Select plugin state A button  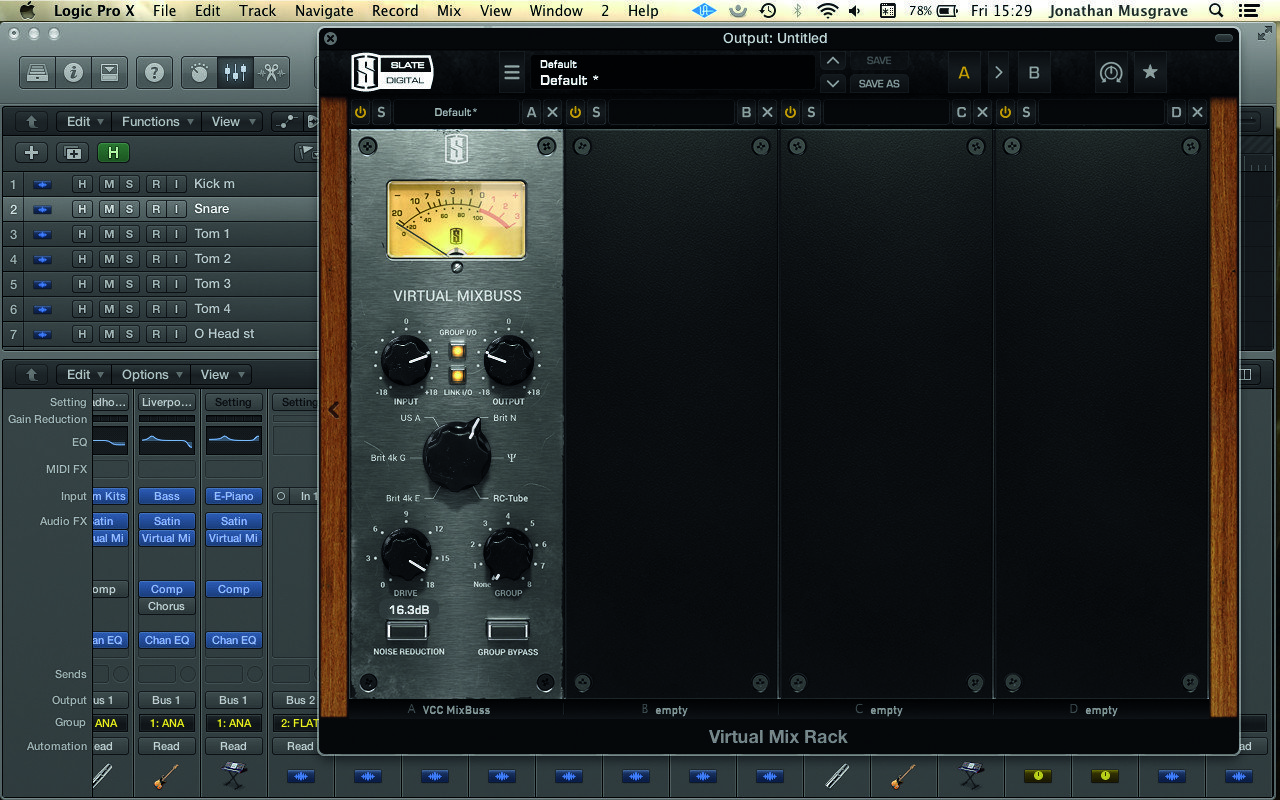click(x=964, y=72)
